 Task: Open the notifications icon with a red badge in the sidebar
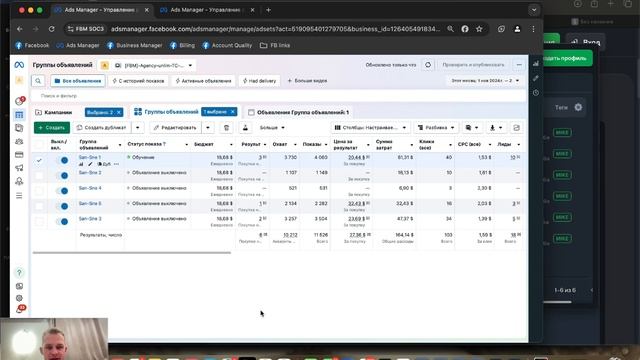(x=19, y=101)
